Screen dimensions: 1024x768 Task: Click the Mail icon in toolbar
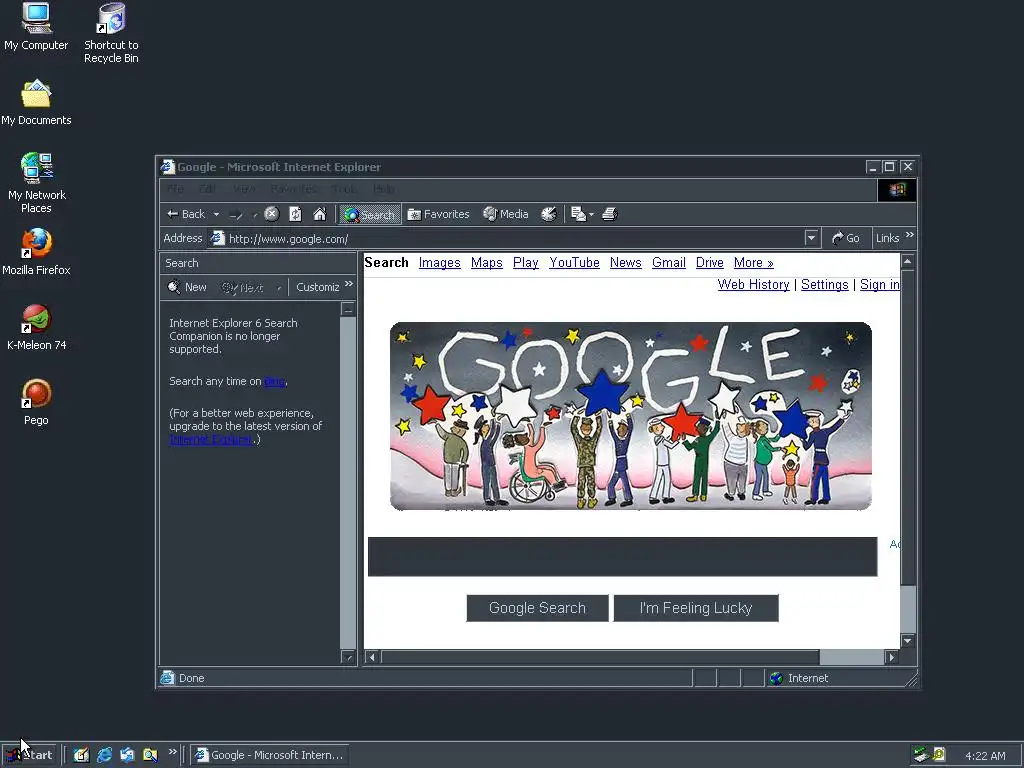tap(578, 214)
